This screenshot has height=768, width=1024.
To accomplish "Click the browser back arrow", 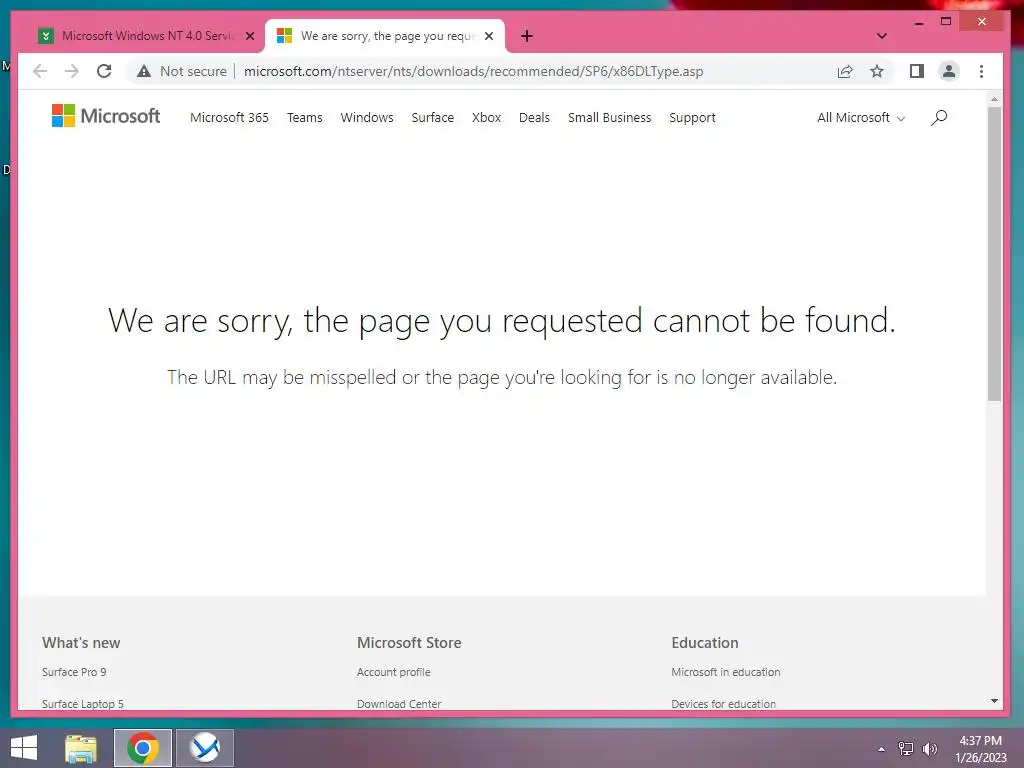I will [x=40, y=71].
